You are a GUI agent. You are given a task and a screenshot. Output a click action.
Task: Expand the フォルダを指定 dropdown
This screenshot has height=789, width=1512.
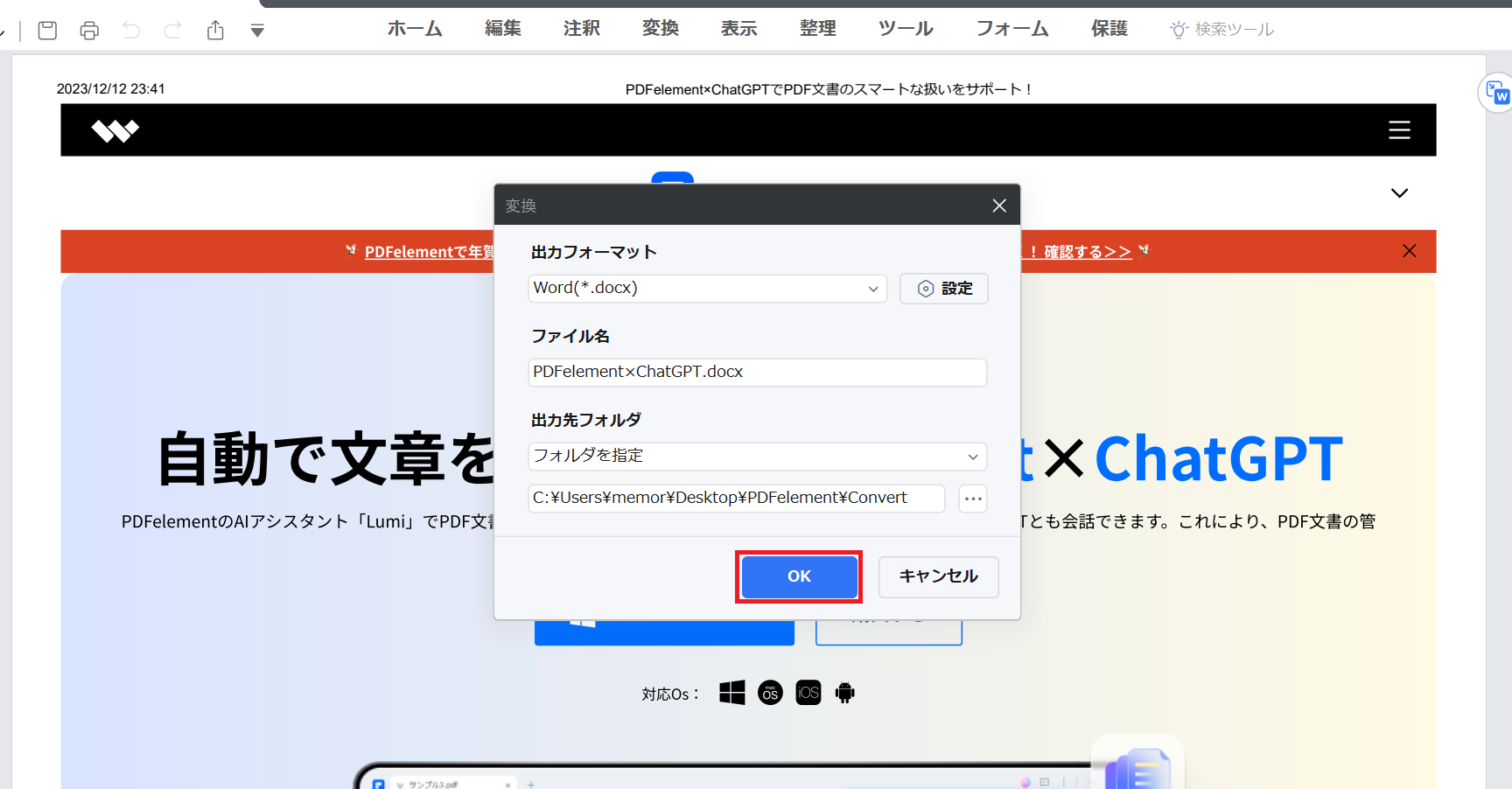tap(757, 457)
